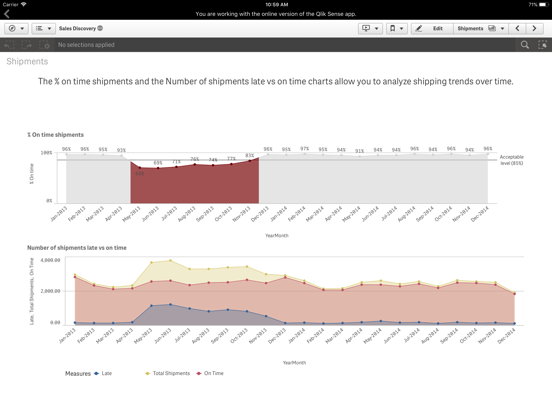The image size is (552, 414).
Task: Click the Measures legend heading
Action: point(78,374)
